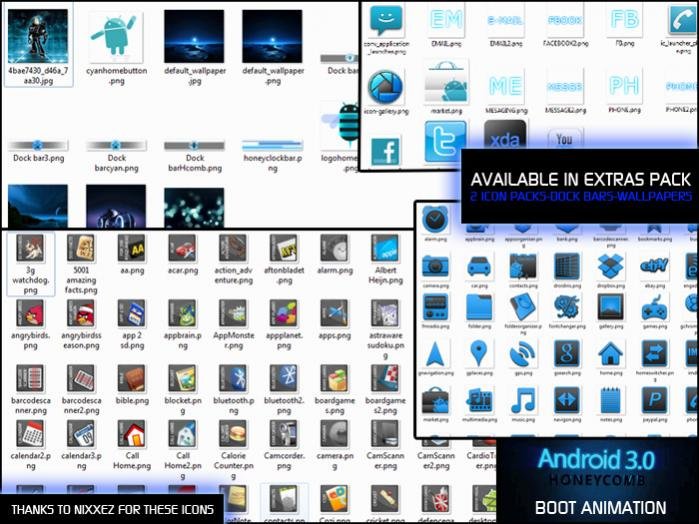Click the appplanet.png icon
This screenshot has width=699, height=524.
284,313
